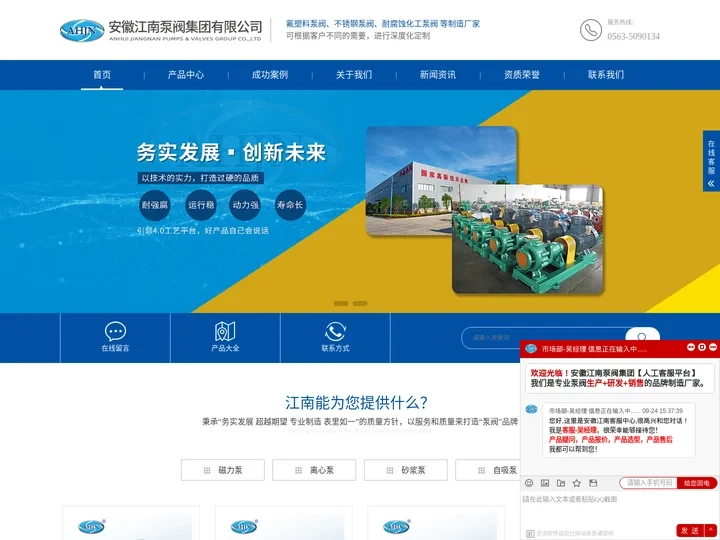Open the send options arrow beside 发送
Viewport: 720px width, 540px height.
pos(711,530)
